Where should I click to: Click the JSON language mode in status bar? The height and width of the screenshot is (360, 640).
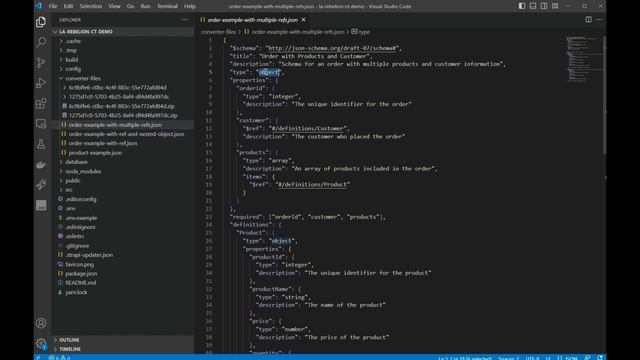(568, 358)
